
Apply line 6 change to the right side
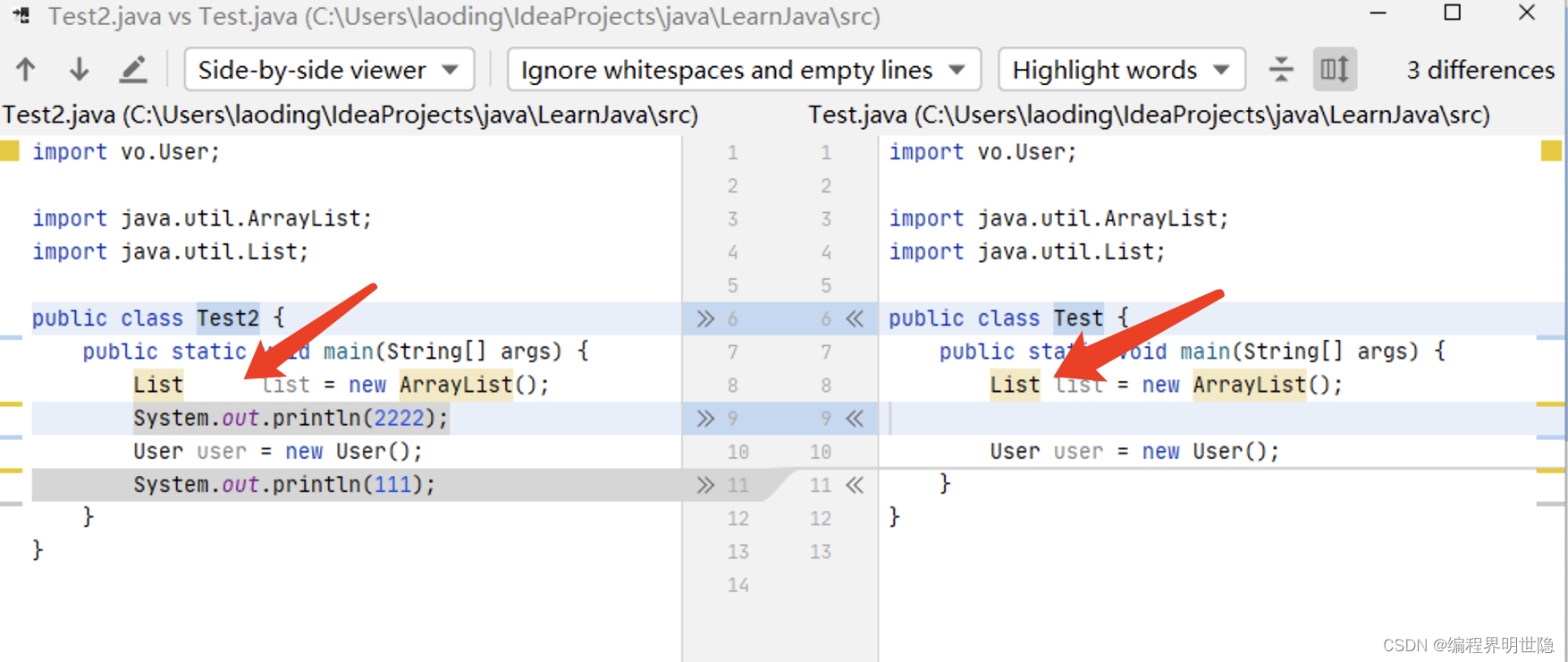point(705,318)
